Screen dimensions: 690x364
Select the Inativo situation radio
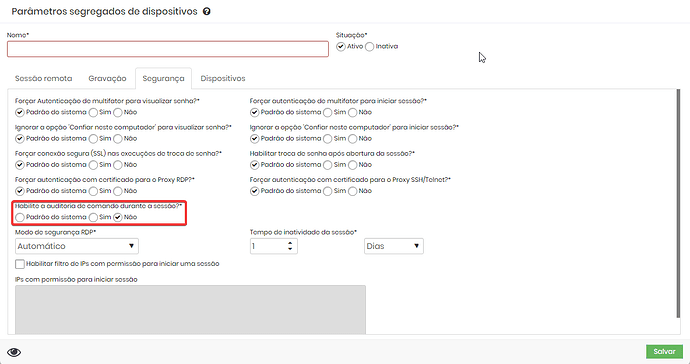coord(370,47)
